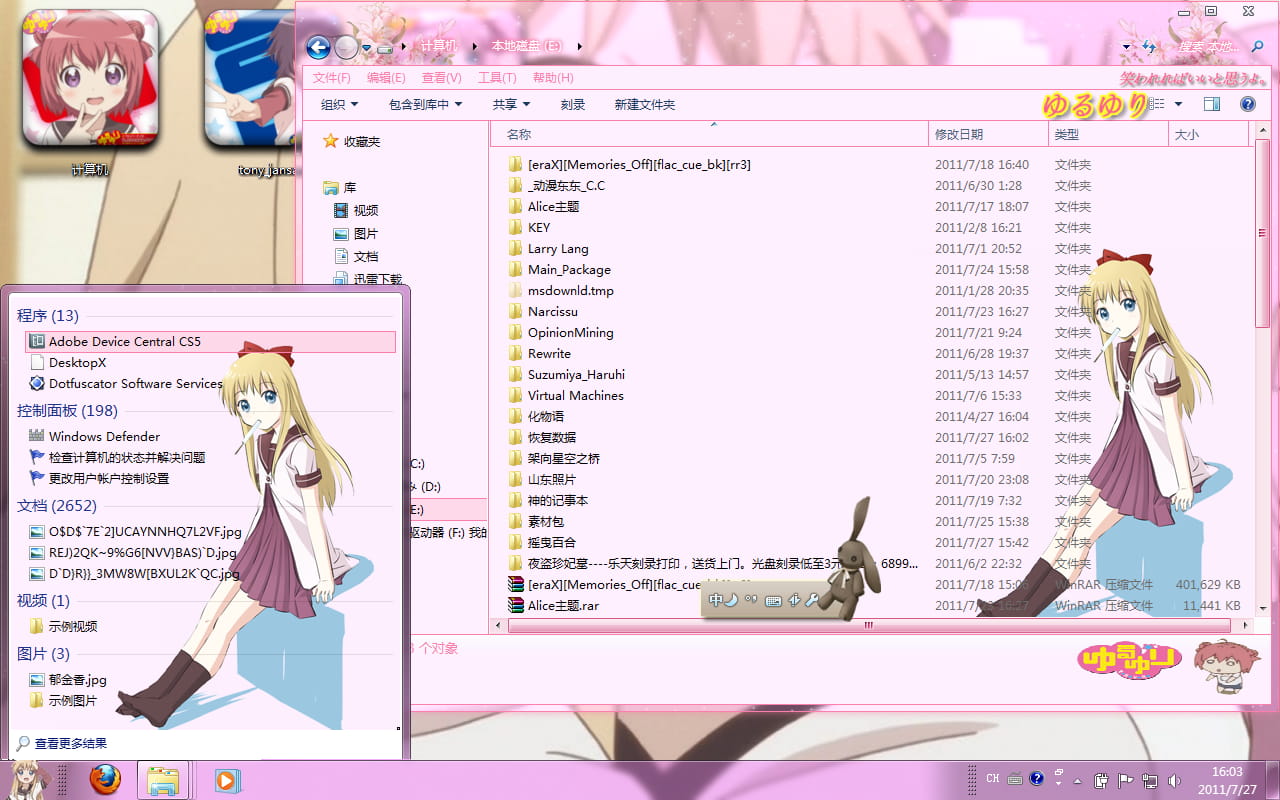Open the volume slider from the tray
Screen dimensions: 1280x800
point(1175,779)
